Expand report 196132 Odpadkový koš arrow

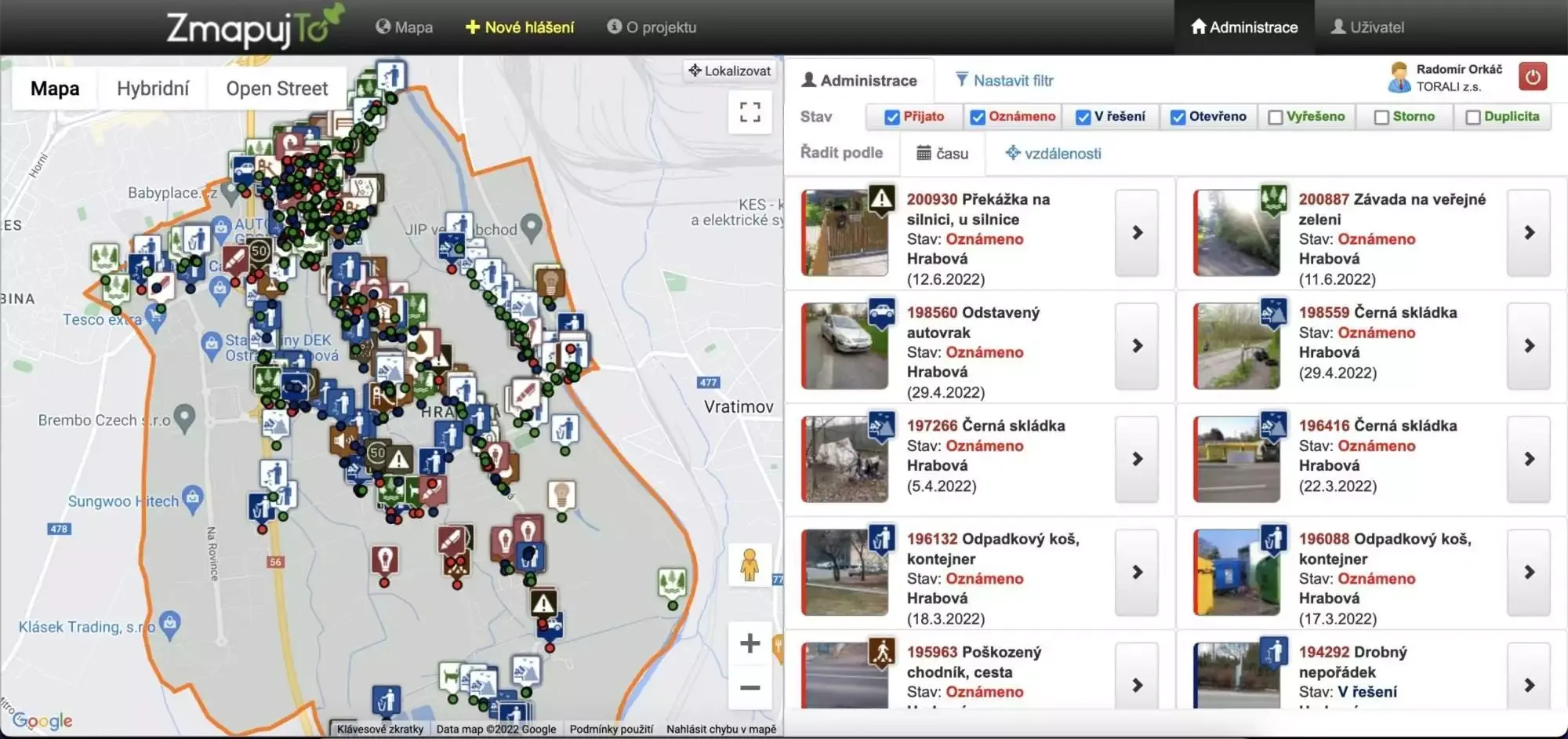pyautogui.click(x=1137, y=573)
